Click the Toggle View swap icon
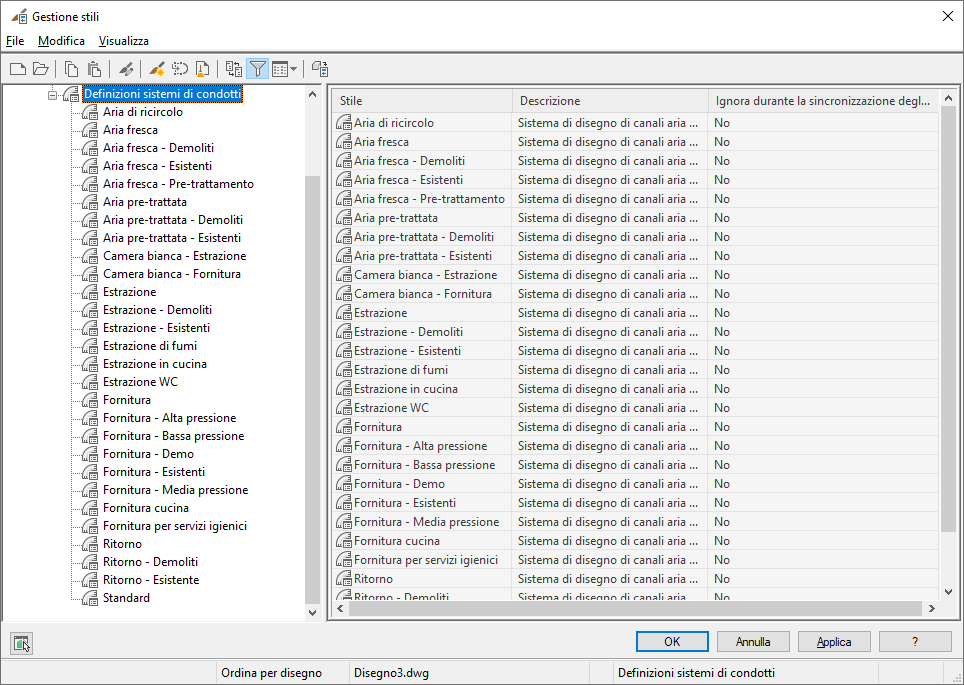The height and width of the screenshot is (685, 964). (x=234, y=69)
